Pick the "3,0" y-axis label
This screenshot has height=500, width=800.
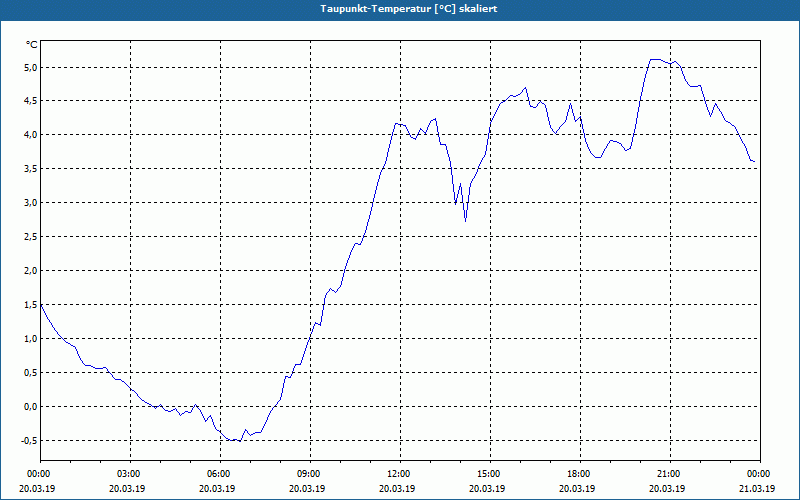(31, 203)
